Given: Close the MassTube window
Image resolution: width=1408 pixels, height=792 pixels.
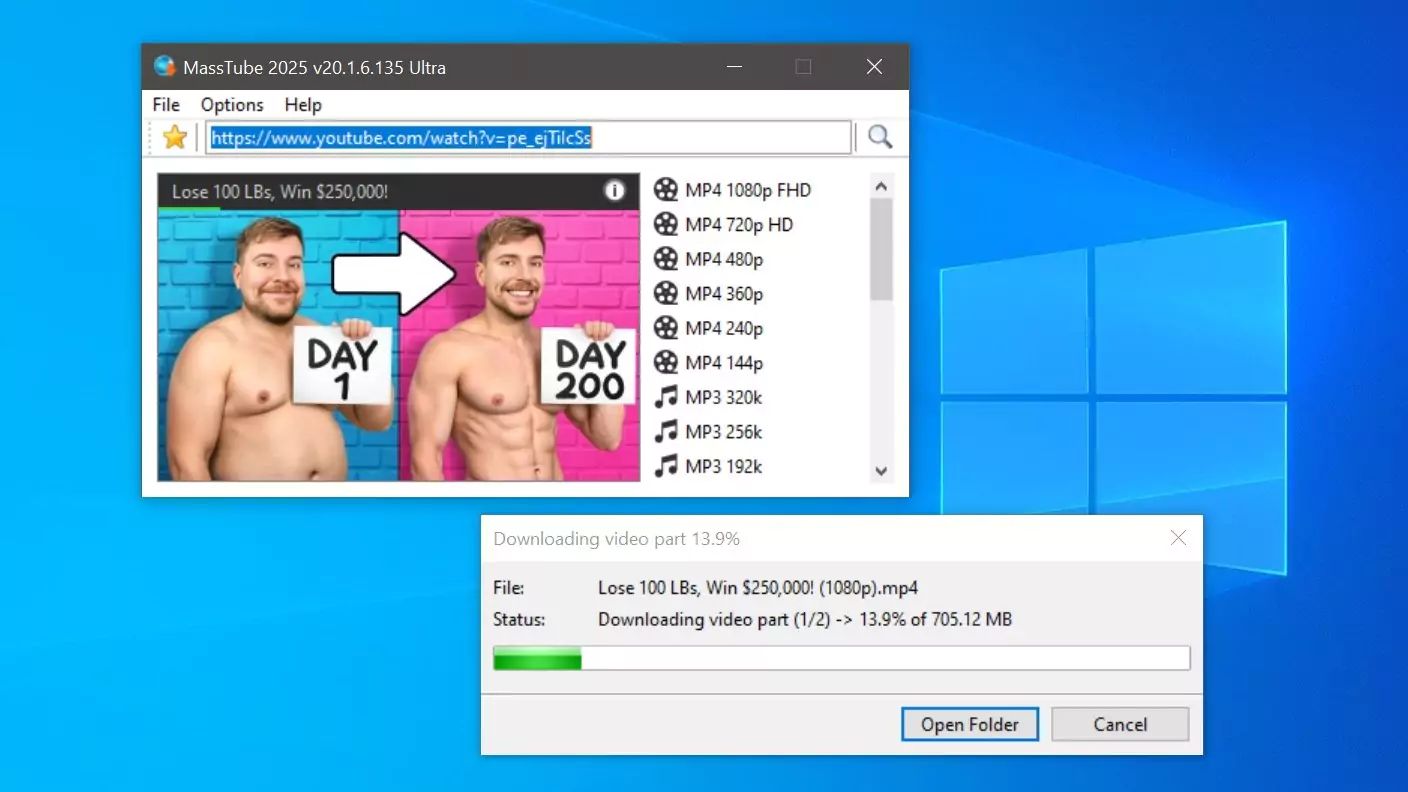Looking at the screenshot, I should (x=874, y=67).
